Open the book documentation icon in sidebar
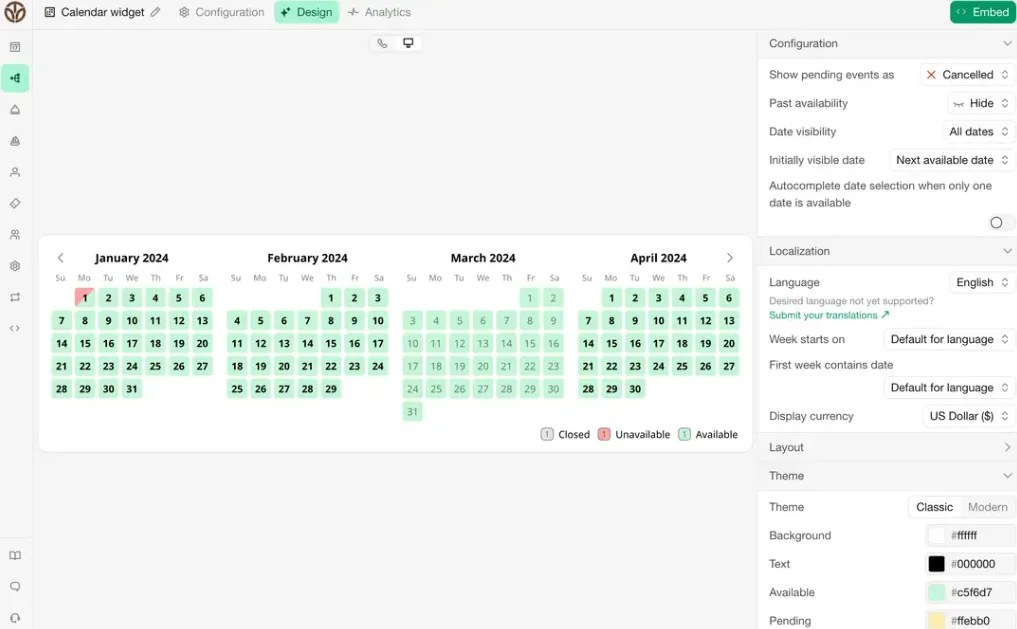 click(15, 555)
